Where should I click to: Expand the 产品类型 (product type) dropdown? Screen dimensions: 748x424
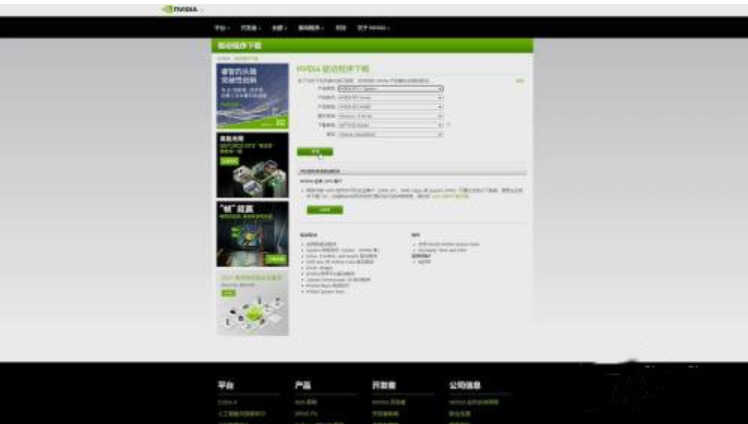(390, 89)
